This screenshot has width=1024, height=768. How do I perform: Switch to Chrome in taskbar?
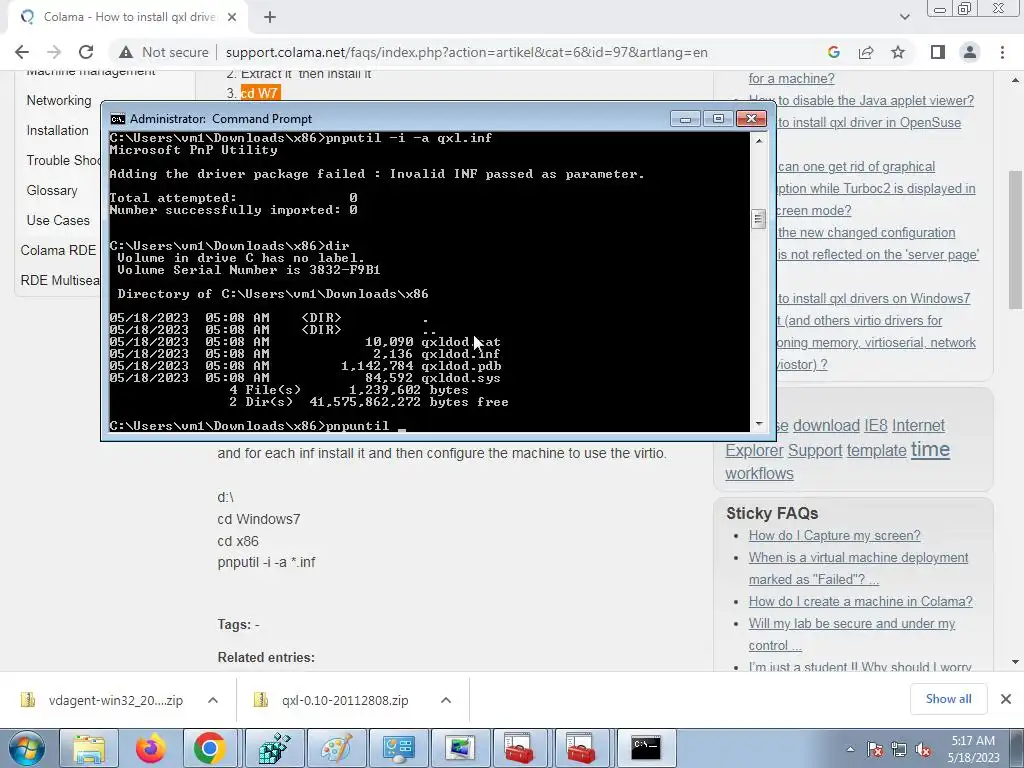pos(209,748)
